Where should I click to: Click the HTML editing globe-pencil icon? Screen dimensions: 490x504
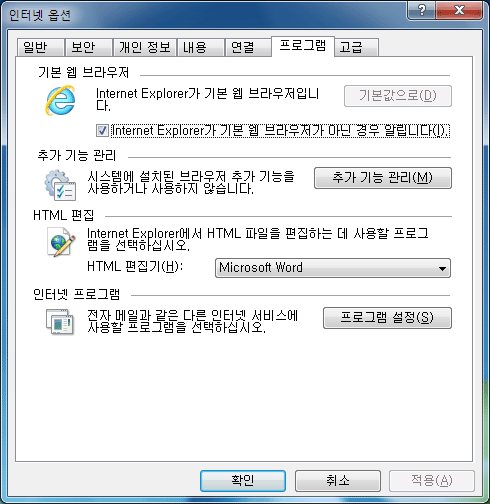(61, 242)
